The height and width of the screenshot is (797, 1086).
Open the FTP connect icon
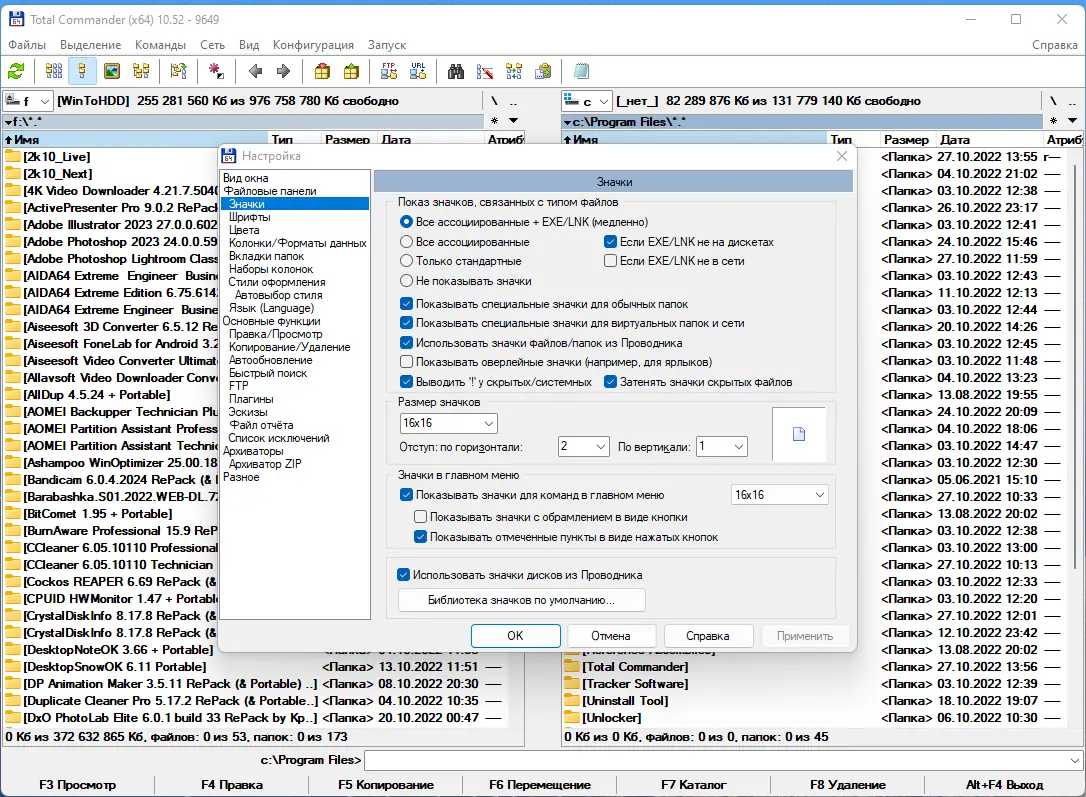tap(389, 71)
